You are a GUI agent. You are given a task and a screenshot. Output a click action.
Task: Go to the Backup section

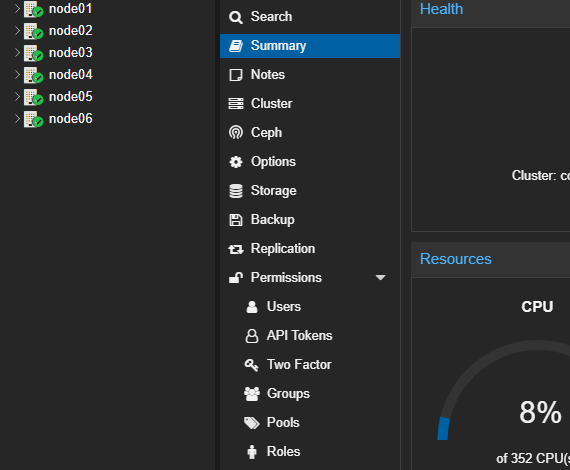coord(310,220)
